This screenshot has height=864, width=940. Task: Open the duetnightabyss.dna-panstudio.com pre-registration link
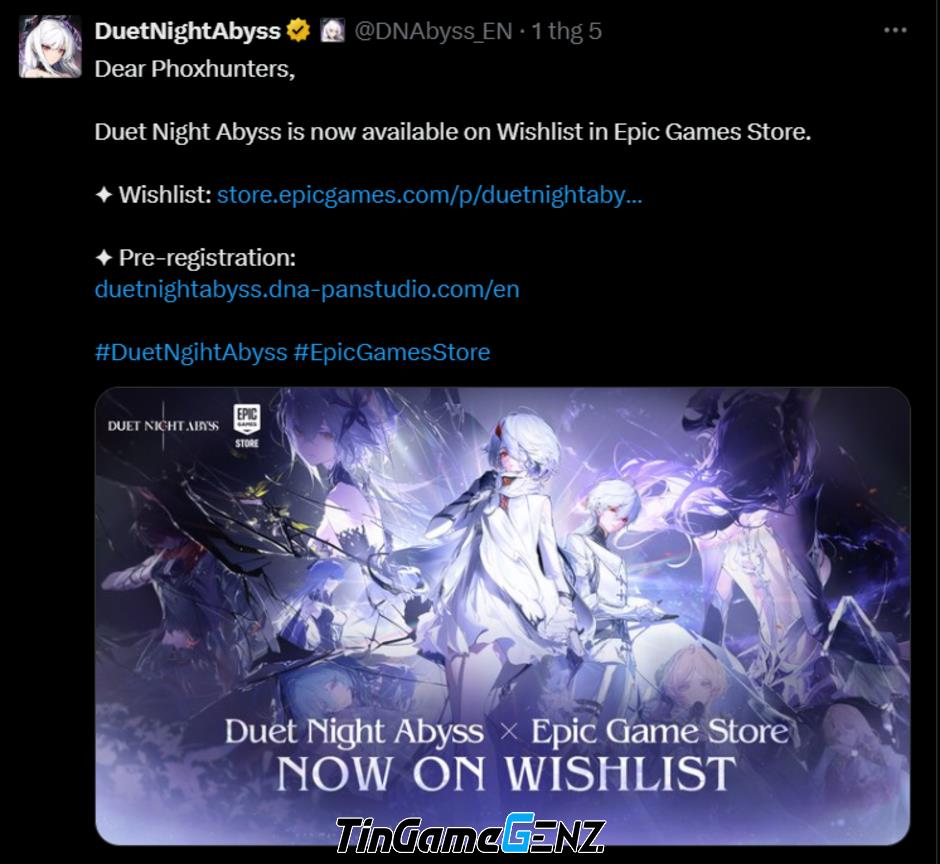click(307, 289)
